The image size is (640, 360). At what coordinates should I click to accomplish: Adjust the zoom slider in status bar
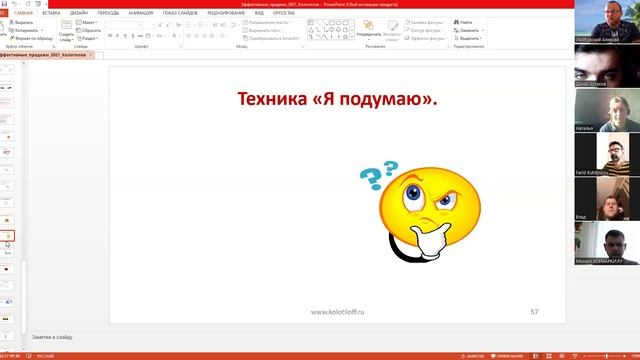pyautogui.click(x=607, y=356)
